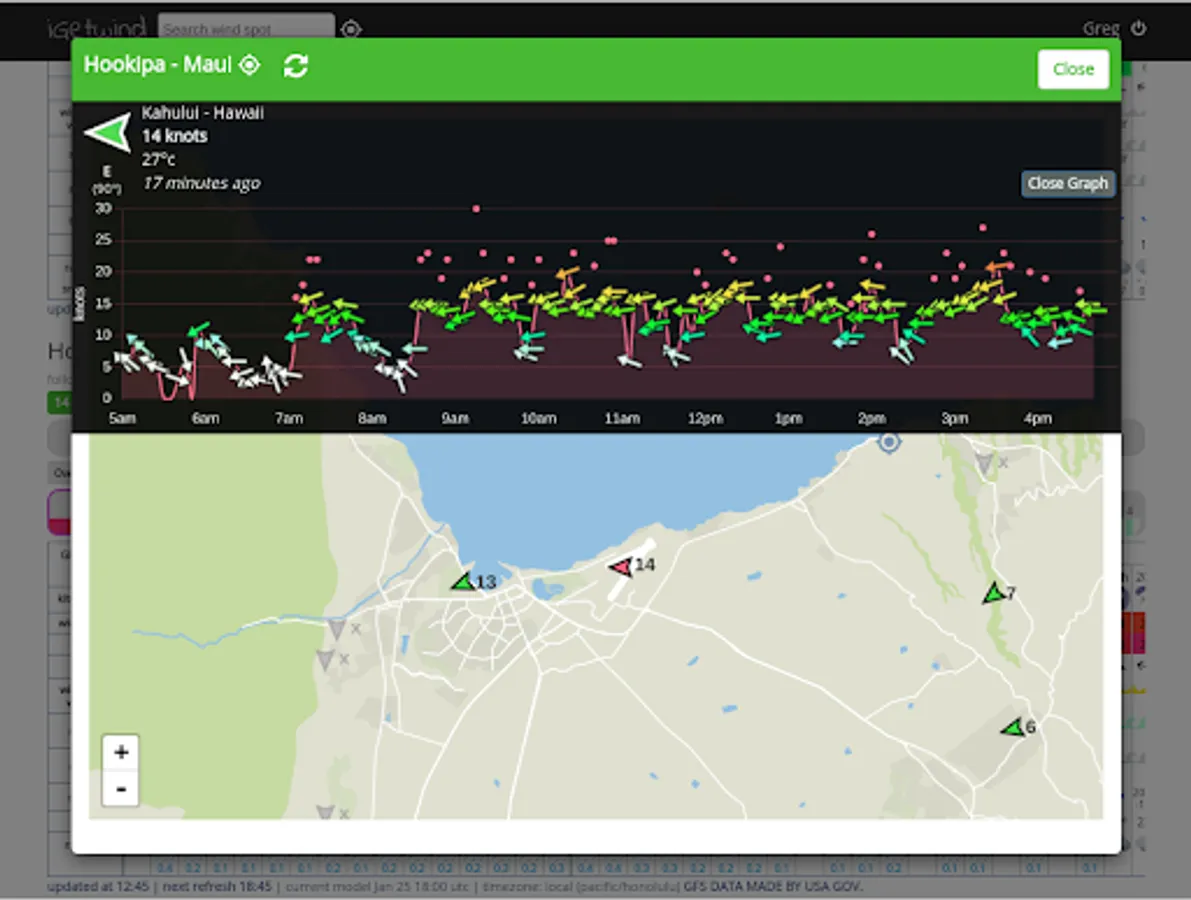Image resolution: width=1191 pixels, height=900 pixels.
Task: Click the grey offline station near top right
Action: click(984, 463)
